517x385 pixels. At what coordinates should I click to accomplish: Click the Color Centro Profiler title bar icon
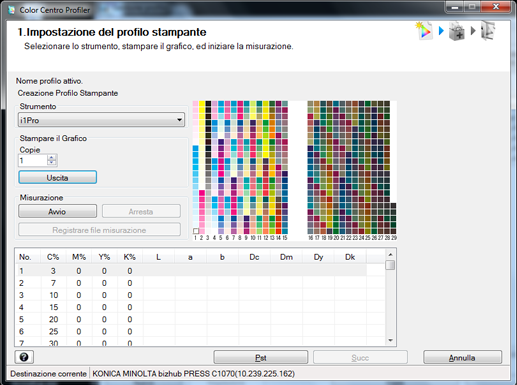12,10
